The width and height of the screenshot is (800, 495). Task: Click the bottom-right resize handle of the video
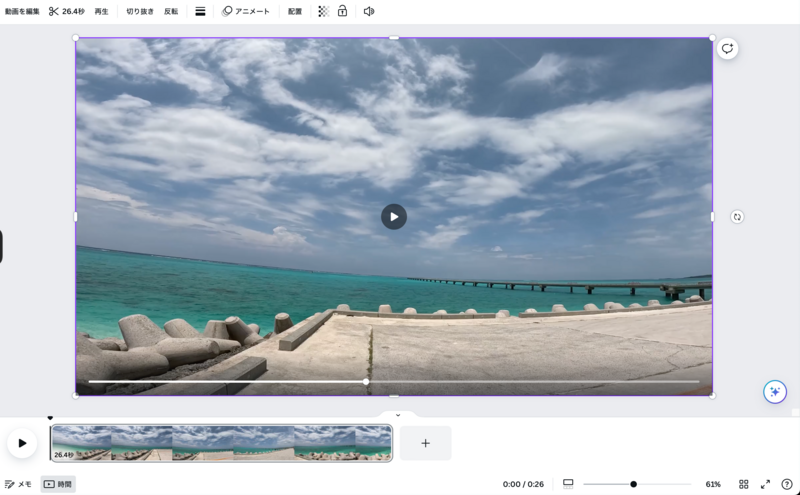pos(712,395)
